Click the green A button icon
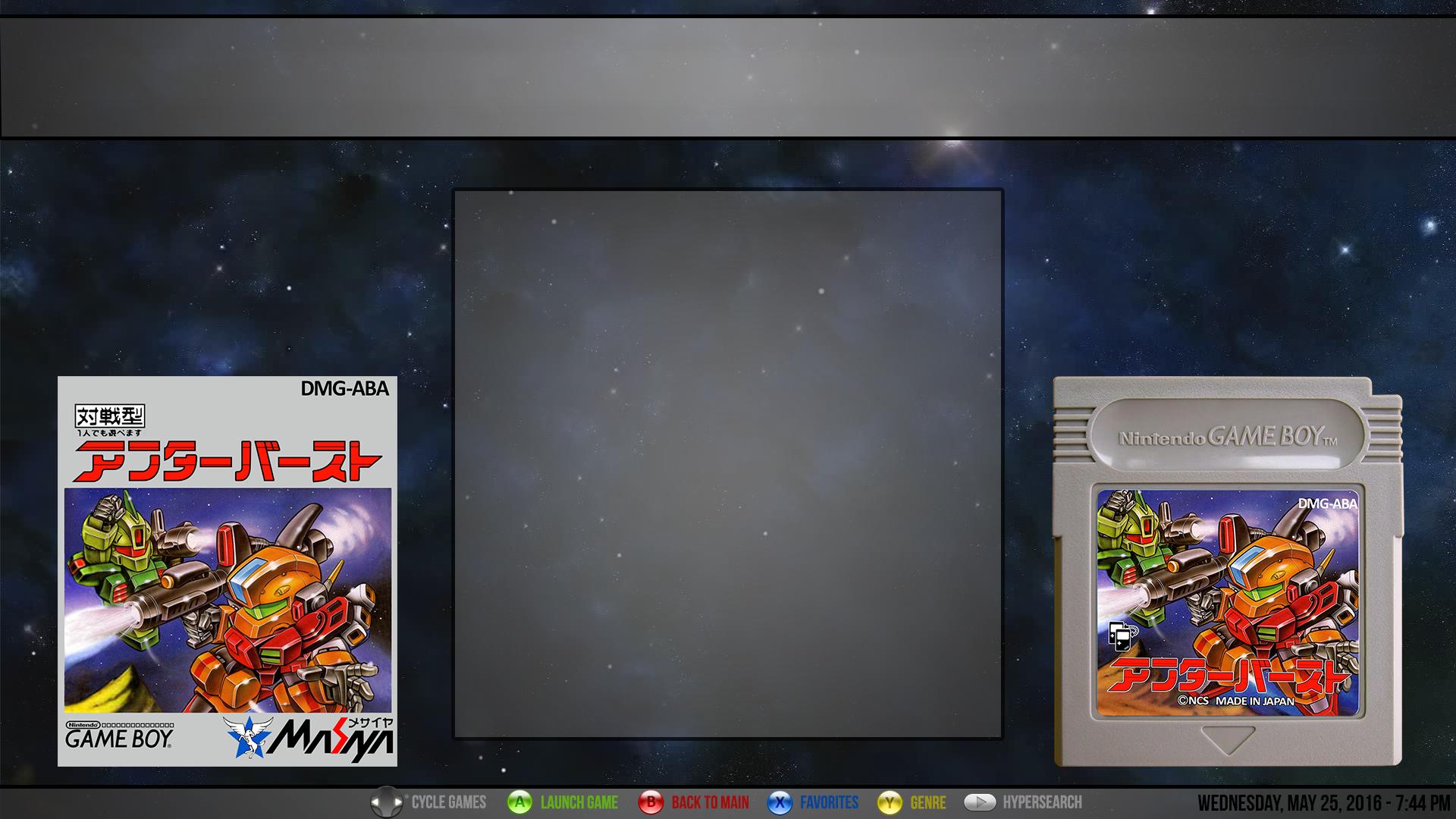Screen dimensions: 1456x819 [x=519, y=802]
